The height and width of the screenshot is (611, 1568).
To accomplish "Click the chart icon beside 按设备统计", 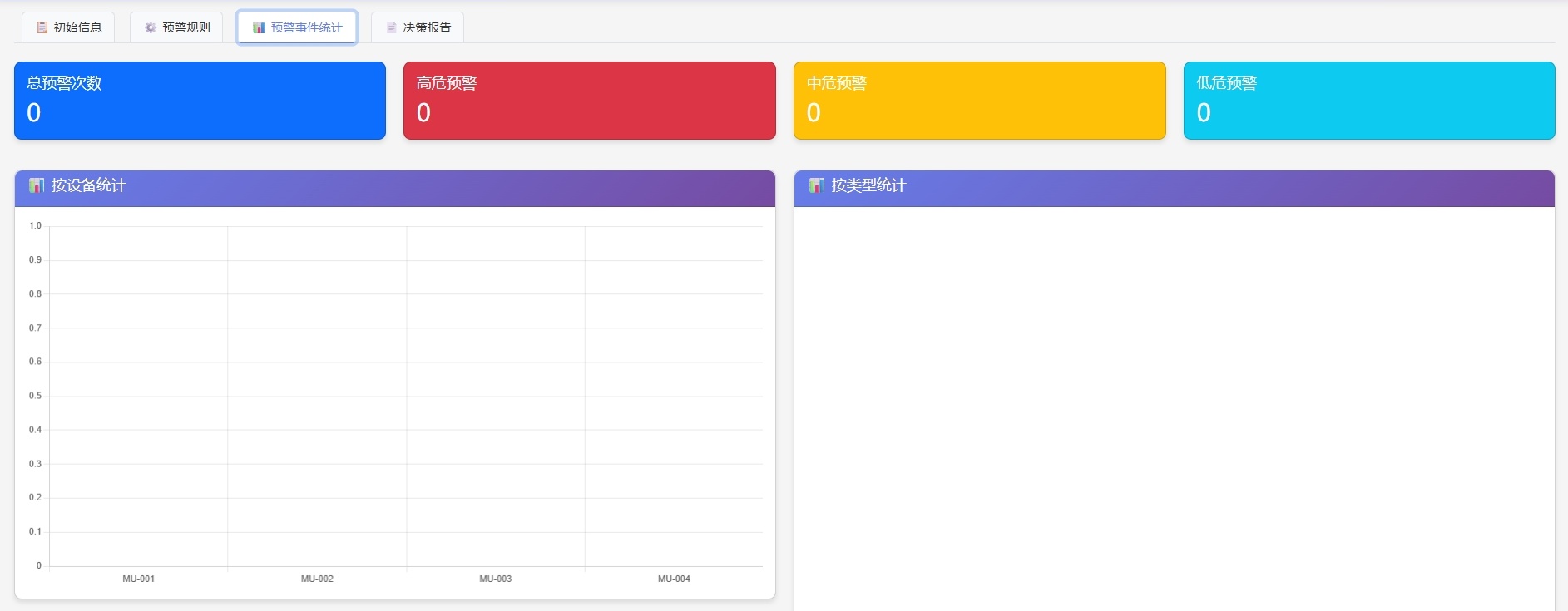I will (37, 185).
